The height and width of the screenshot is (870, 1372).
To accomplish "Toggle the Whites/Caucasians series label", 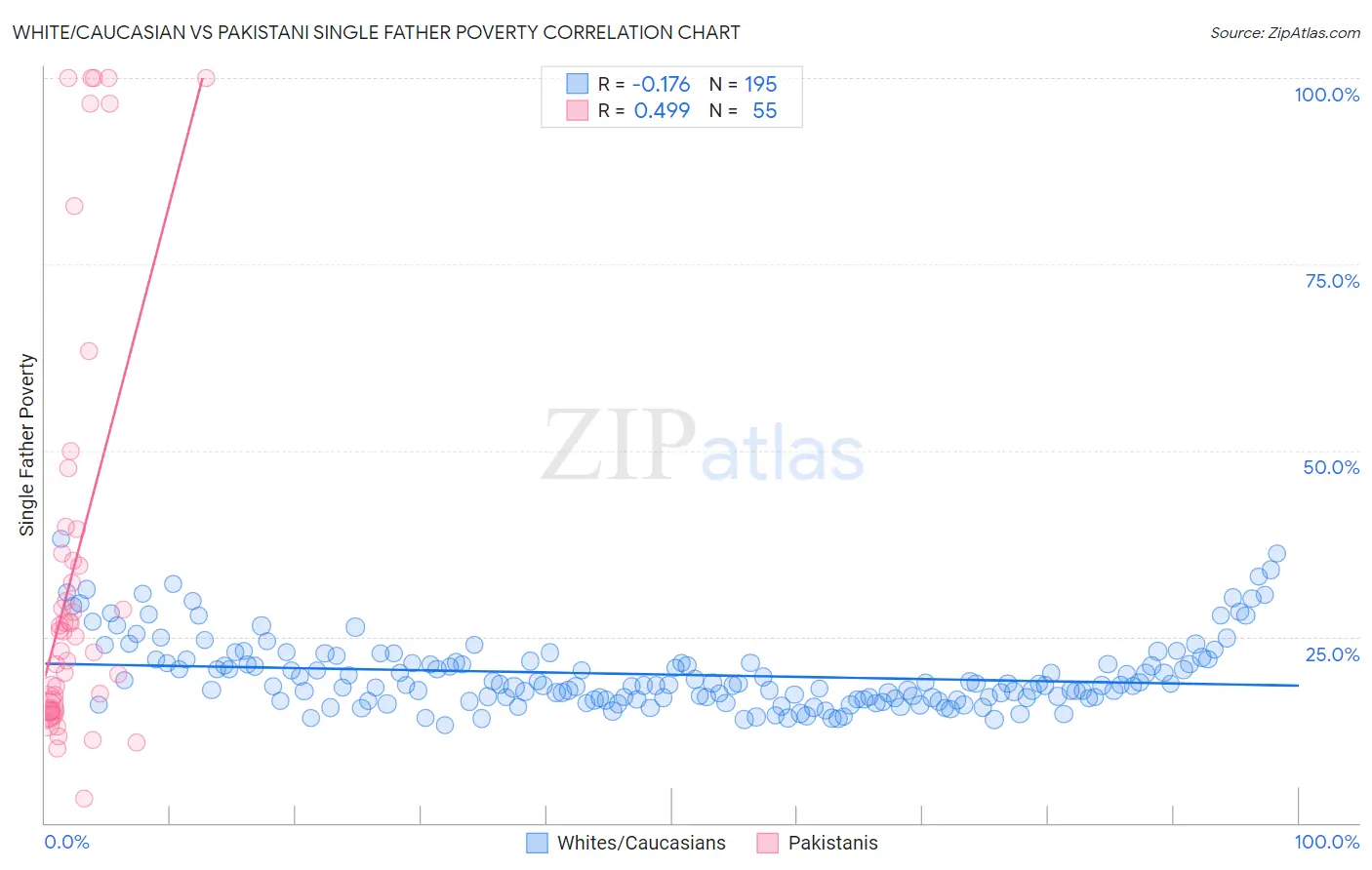I will (641, 843).
